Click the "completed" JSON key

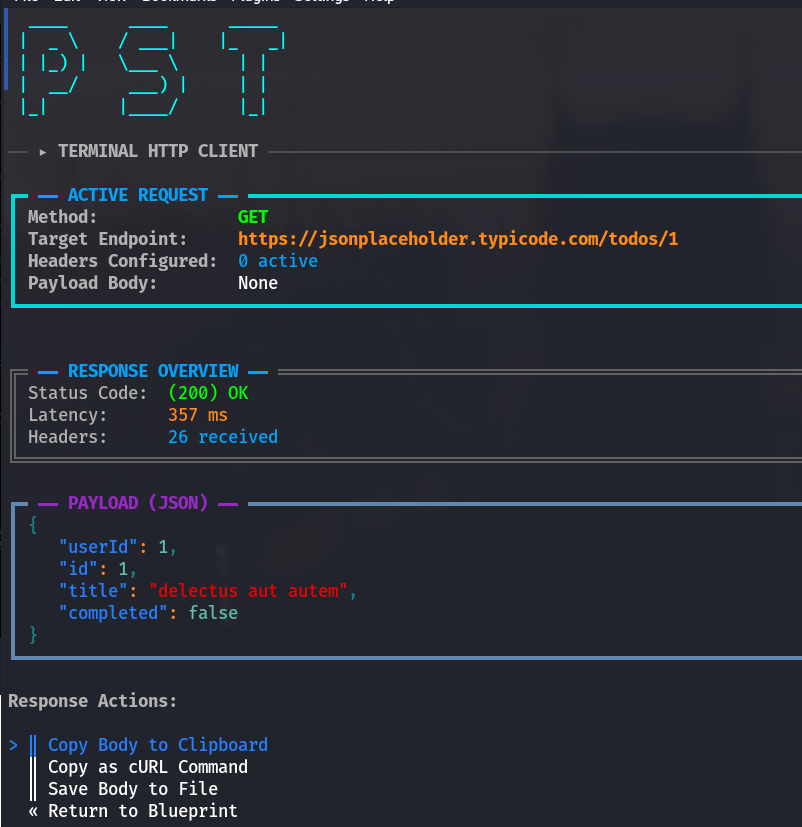[113, 613]
